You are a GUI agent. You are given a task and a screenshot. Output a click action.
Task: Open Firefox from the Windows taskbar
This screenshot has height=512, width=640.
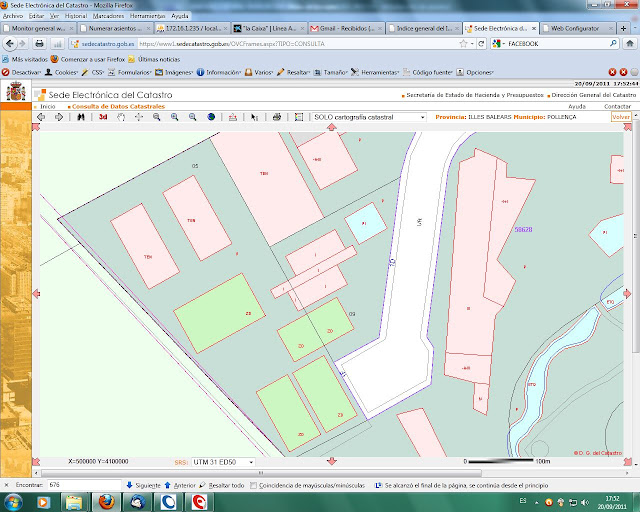105,500
